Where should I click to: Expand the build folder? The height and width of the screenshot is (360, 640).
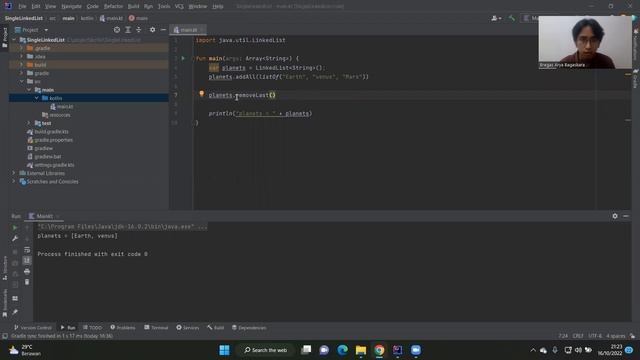click(21, 64)
